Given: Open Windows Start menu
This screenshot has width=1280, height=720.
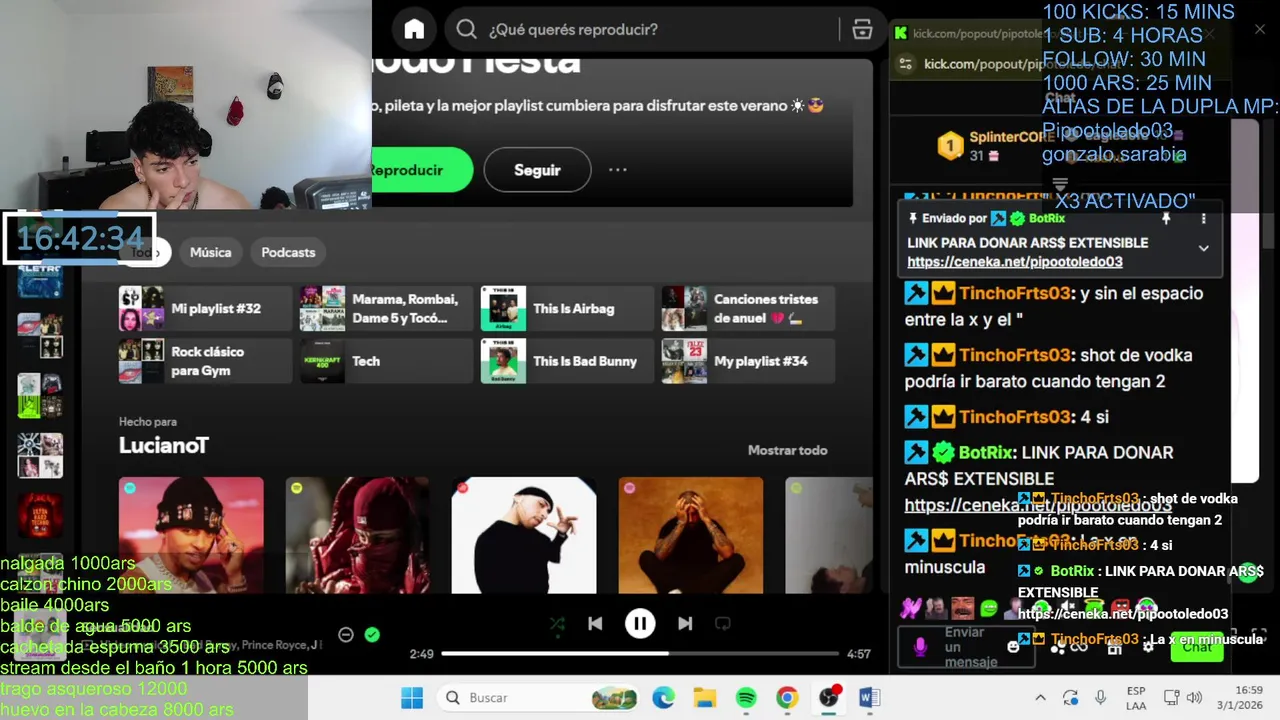Looking at the screenshot, I should point(412,698).
